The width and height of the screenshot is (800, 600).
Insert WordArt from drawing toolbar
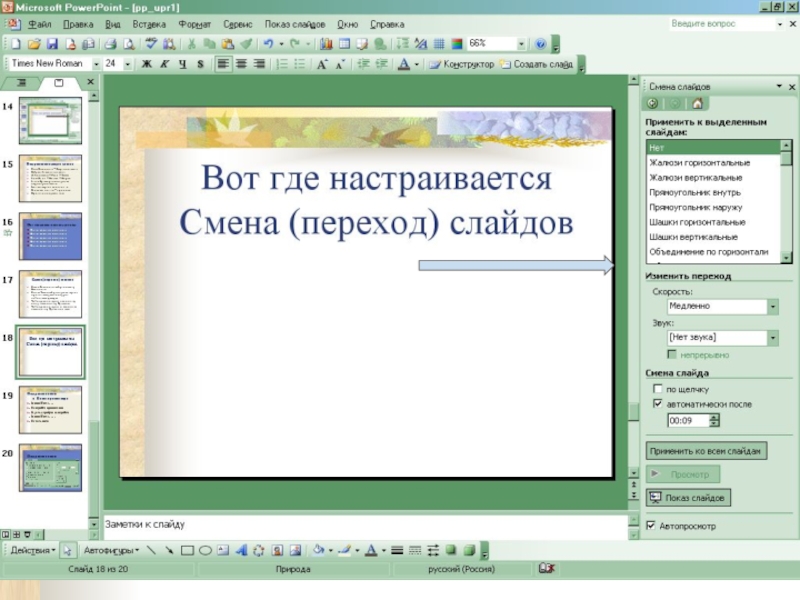click(x=241, y=549)
